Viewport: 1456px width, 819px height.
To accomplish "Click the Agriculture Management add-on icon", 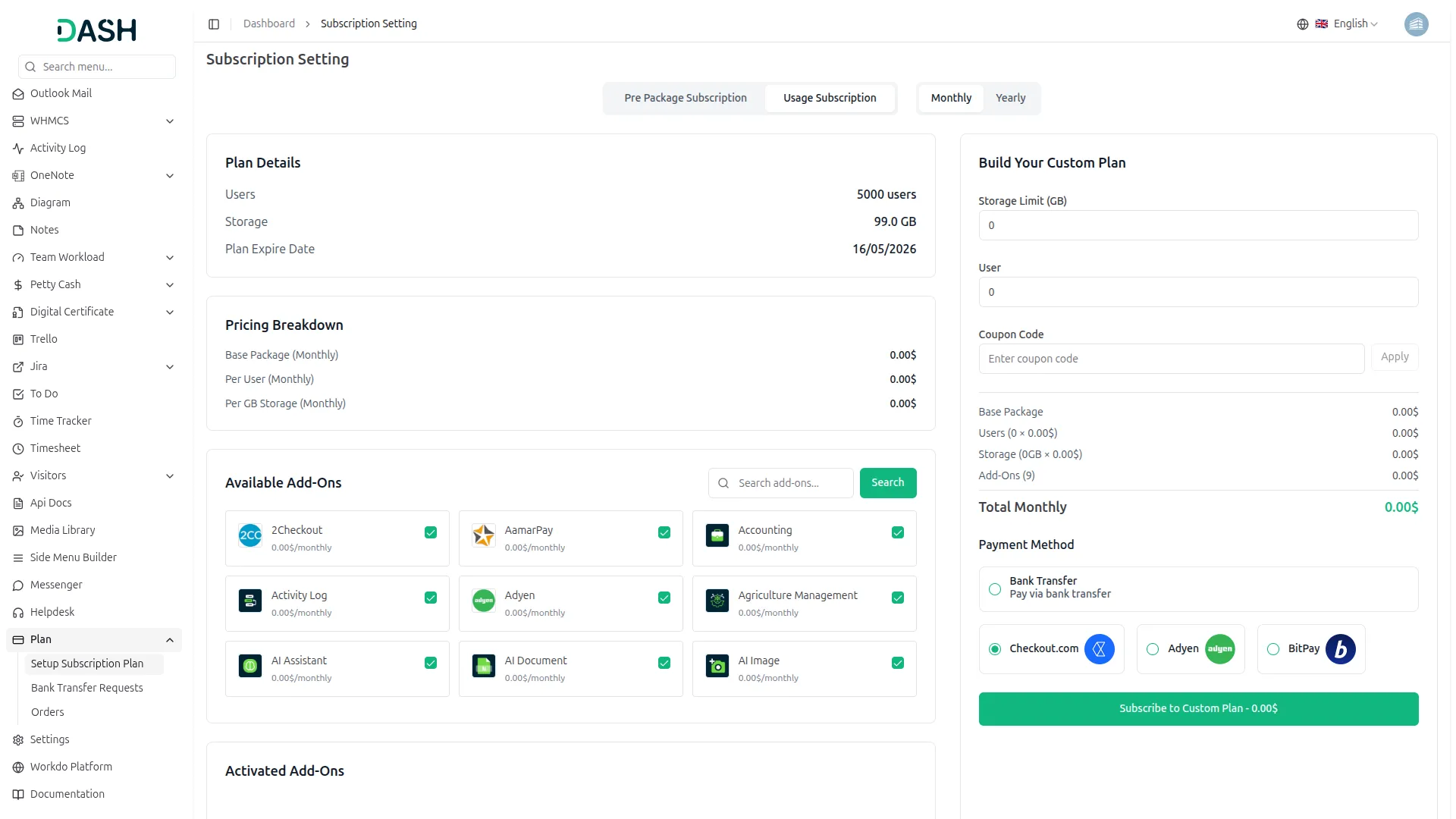I will point(717,601).
